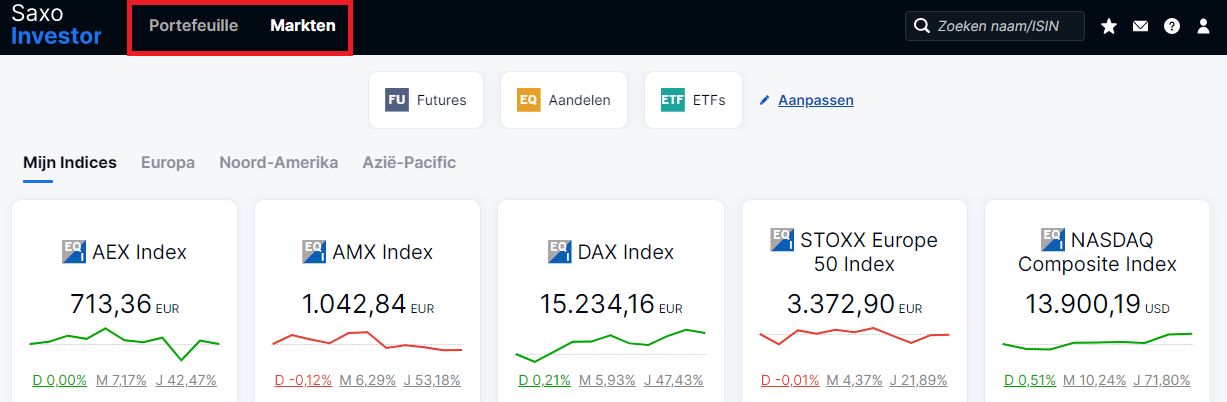The height and width of the screenshot is (402, 1227).
Task: Switch to the Azië-Pacific tab
Action: (409, 162)
